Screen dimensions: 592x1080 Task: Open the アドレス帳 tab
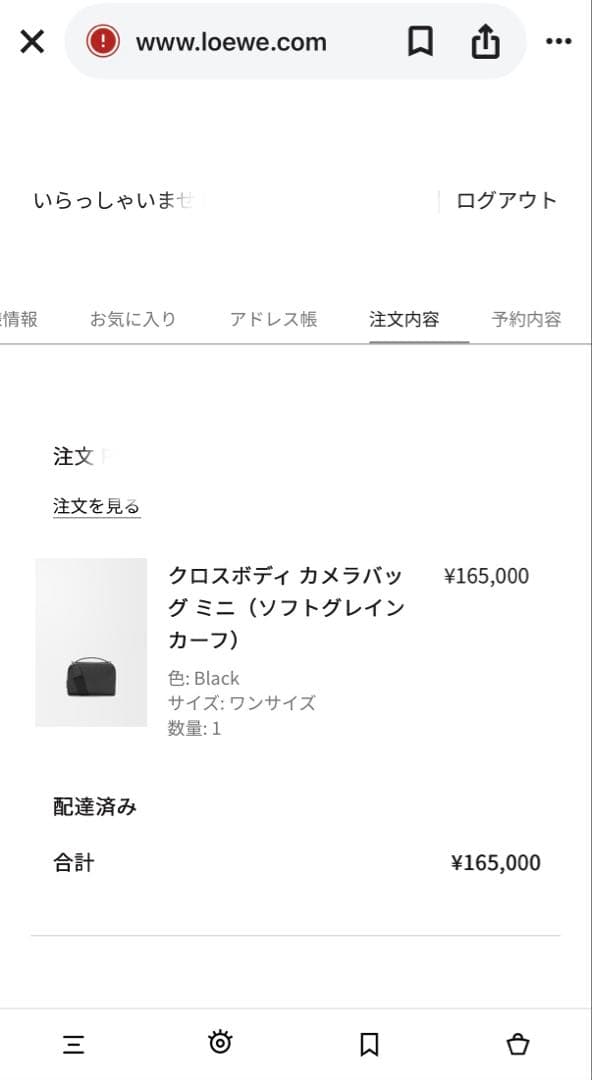pos(272,318)
